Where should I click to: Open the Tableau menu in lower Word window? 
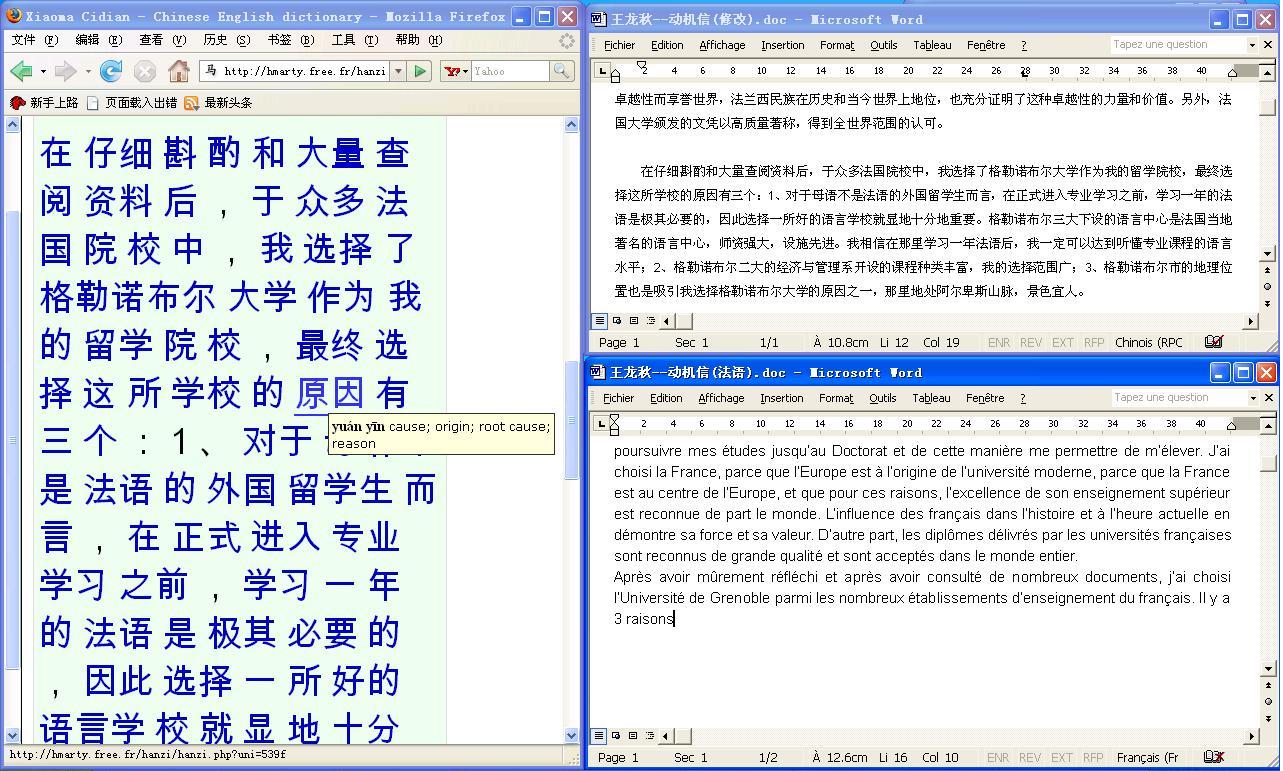point(931,398)
